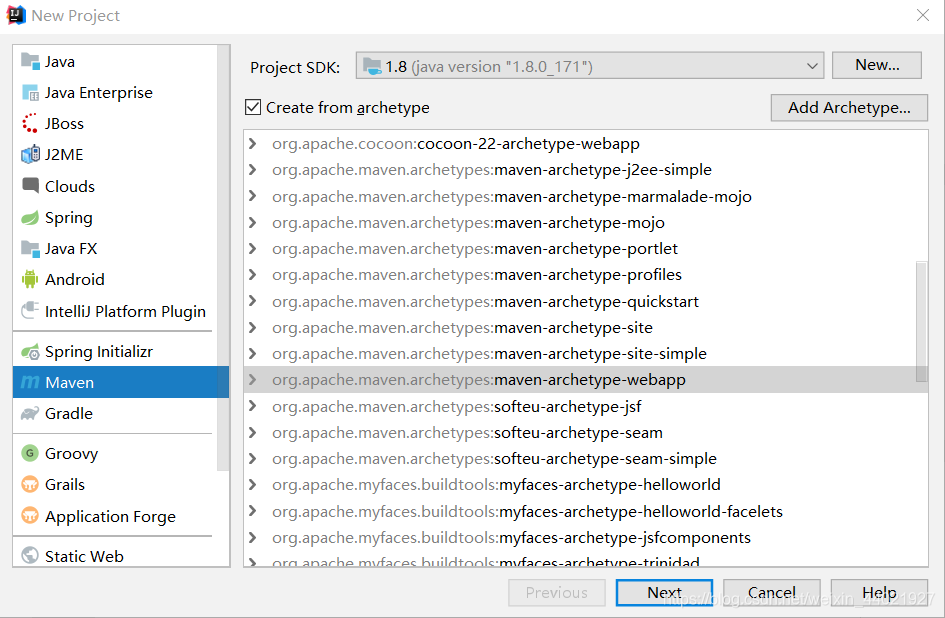Select Maven project type label
Screen dimensions: 945x618
69,382
